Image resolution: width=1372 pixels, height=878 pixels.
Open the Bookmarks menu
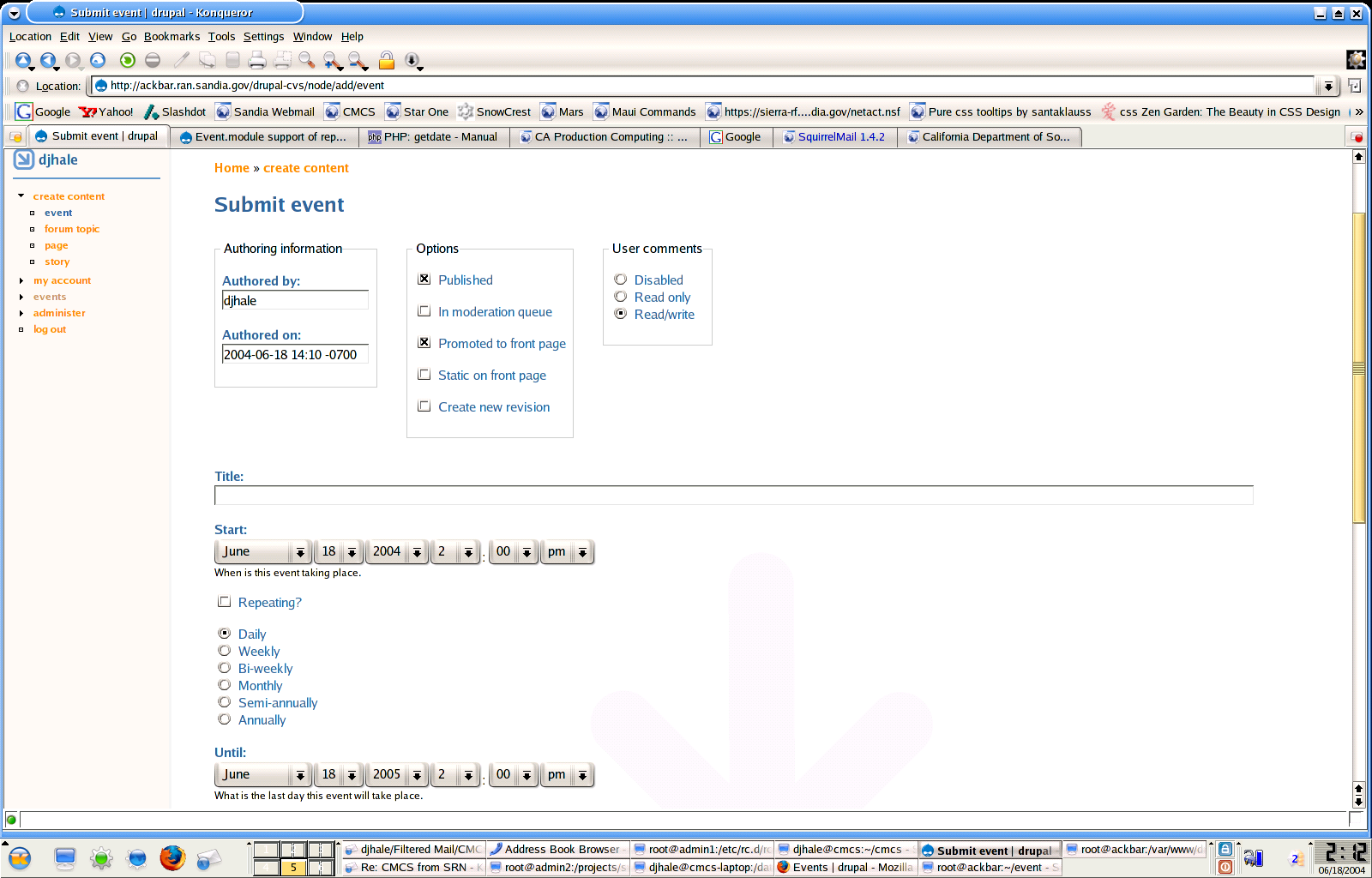[x=171, y=37]
